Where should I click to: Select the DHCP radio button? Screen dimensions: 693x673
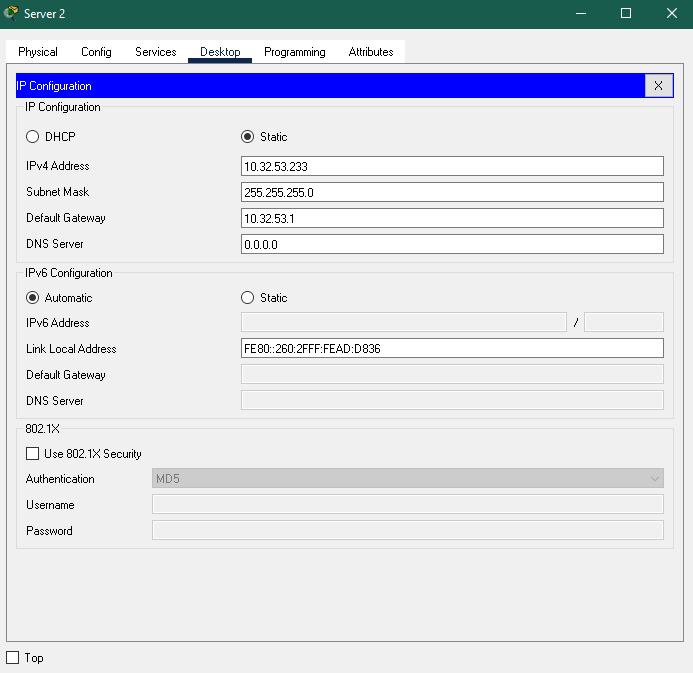tap(32, 137)
